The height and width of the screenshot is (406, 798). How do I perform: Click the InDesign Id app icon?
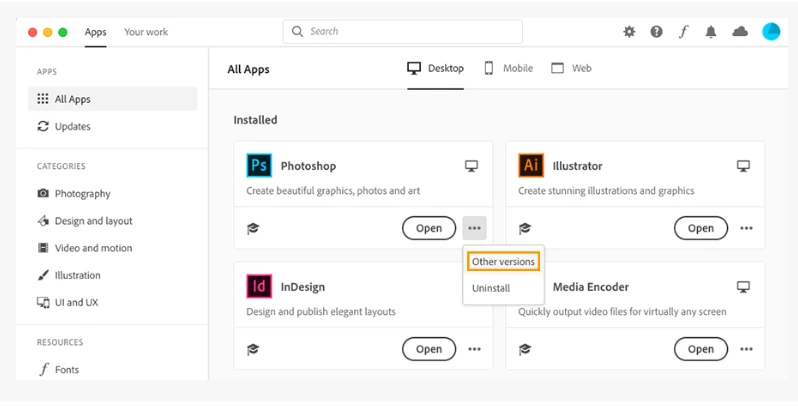click(259, 286)
